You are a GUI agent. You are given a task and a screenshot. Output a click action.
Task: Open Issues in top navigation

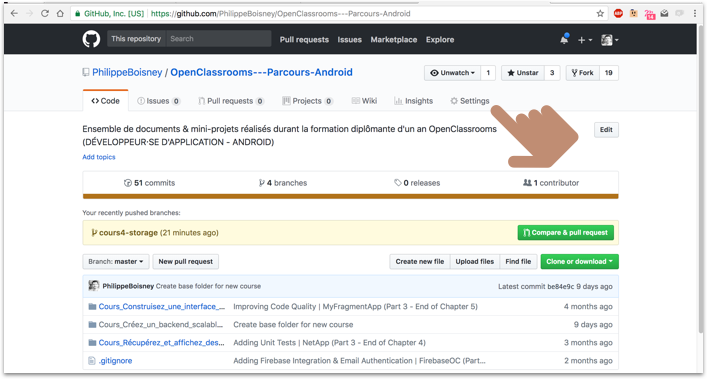pos(349,40)
